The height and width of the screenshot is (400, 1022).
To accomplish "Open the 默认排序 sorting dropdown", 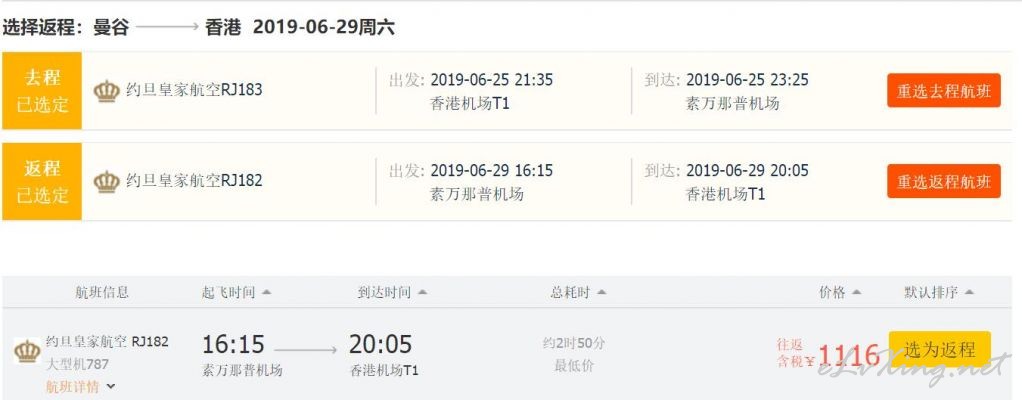I will coord(939,293).
